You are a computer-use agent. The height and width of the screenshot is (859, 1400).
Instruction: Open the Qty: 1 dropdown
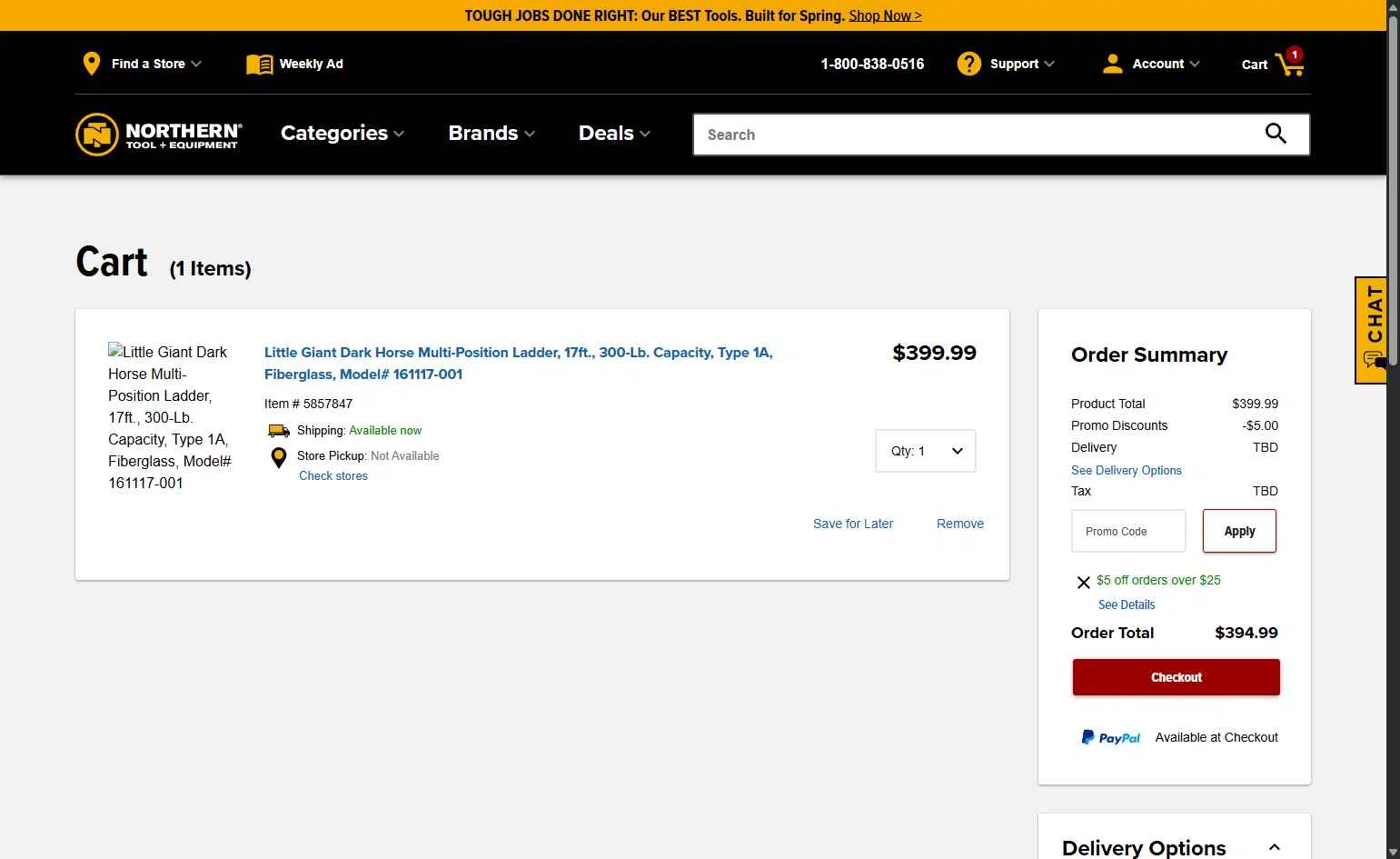coord(925,451)
